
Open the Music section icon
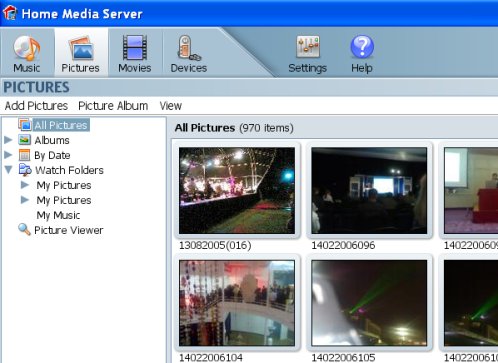27,48
